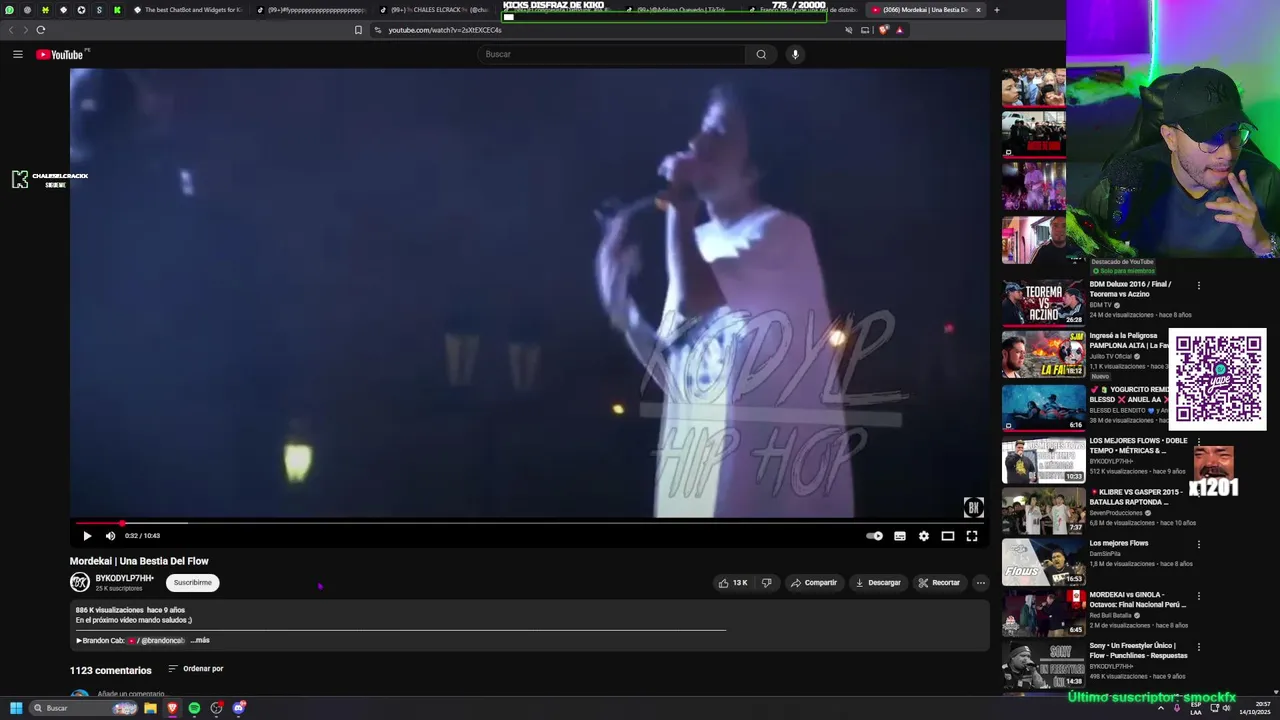Reload the page
Image resolution: width=1280 pixels, height=720 pixels.
tap(40, 30)
